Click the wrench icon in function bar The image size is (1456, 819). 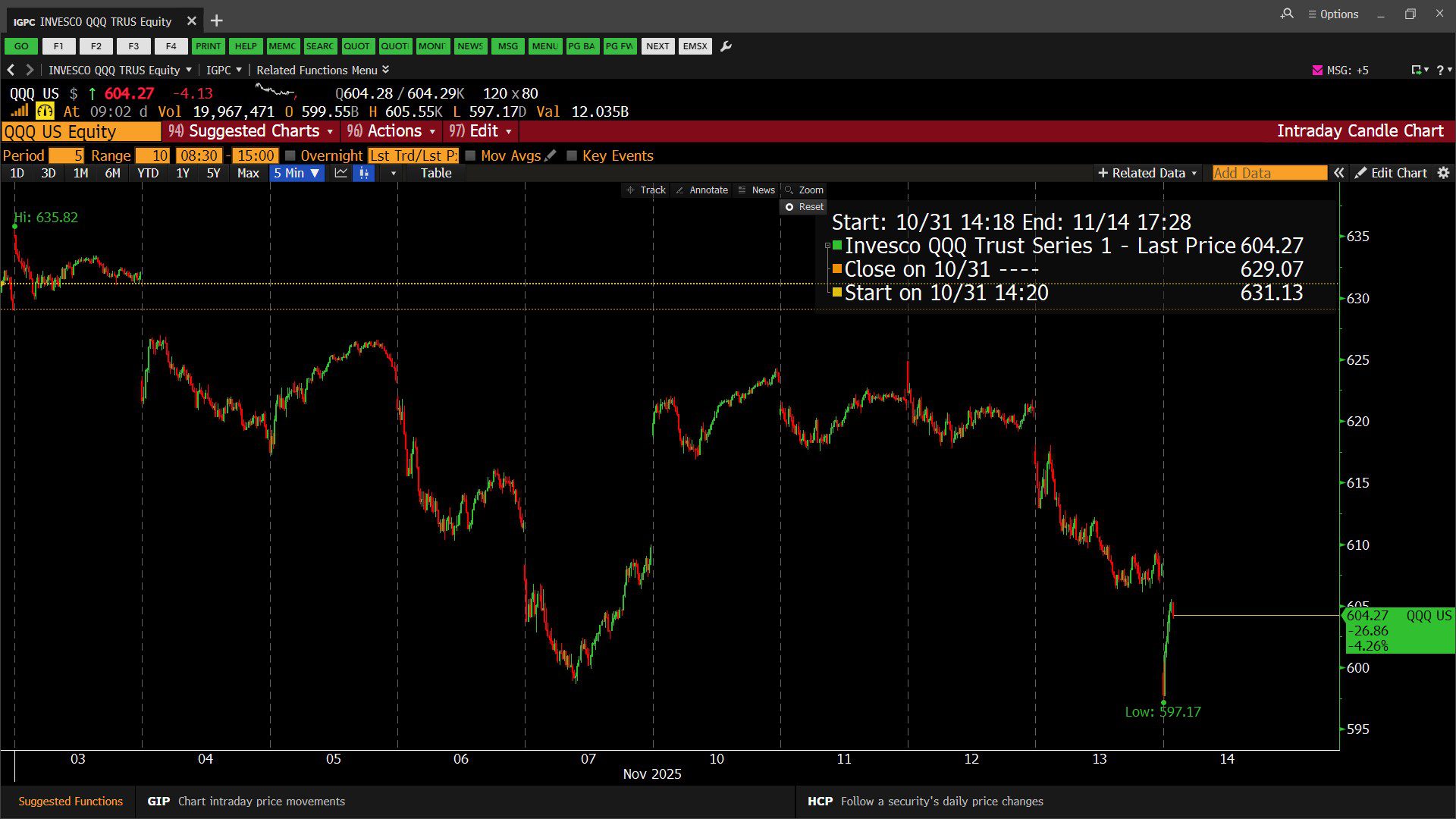(x=726, y=46)
